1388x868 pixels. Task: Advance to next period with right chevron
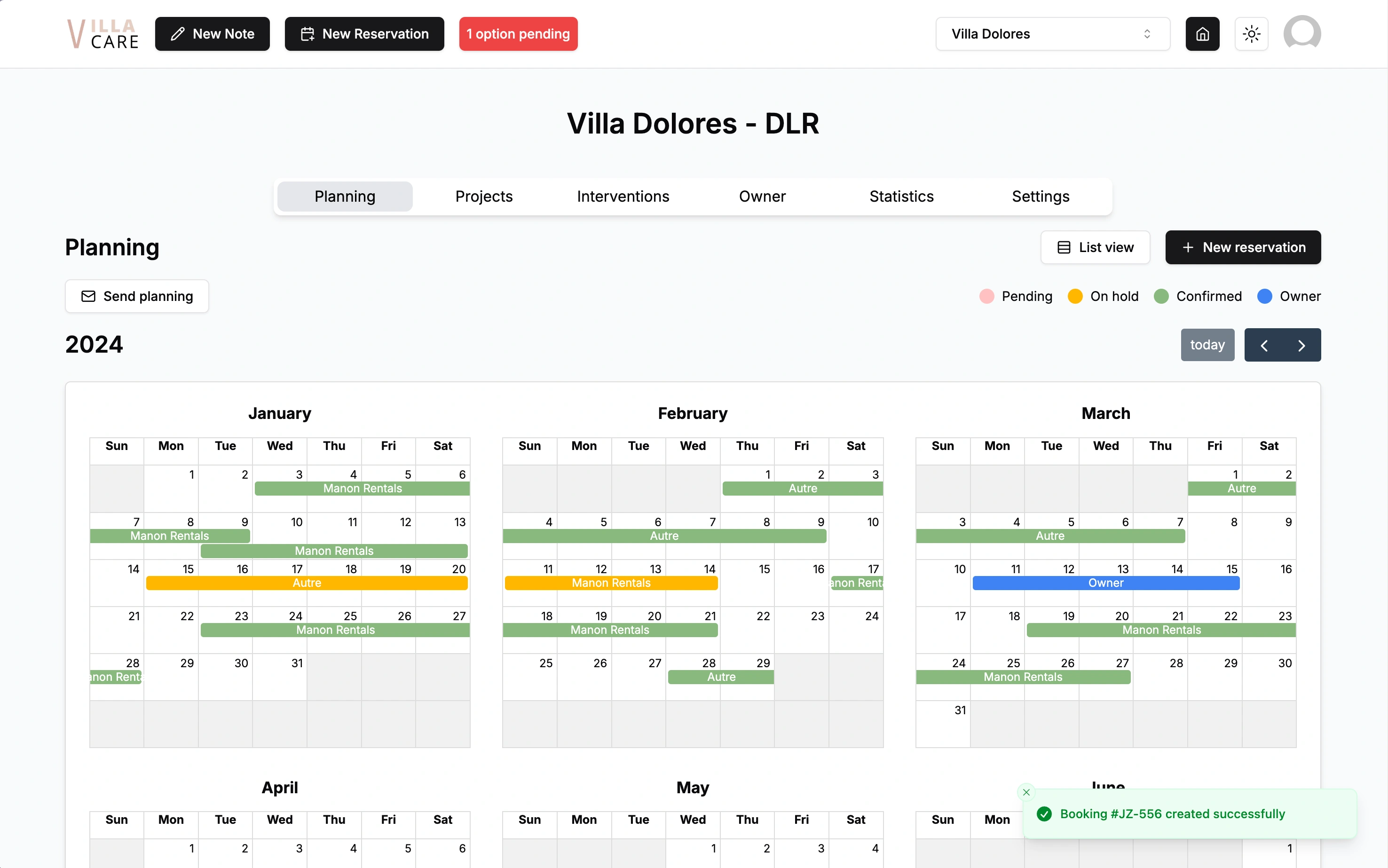[x=1302, y=345]
